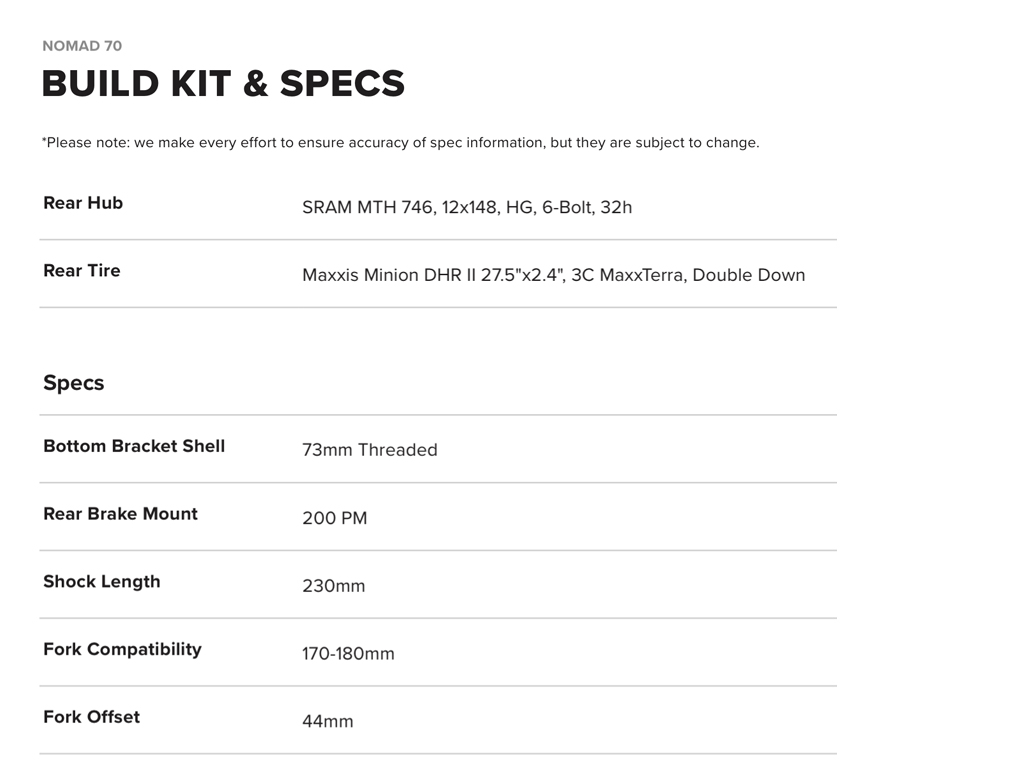
Task: Select the Bottom Bracket Shell label
Action: tap(134, 446)
